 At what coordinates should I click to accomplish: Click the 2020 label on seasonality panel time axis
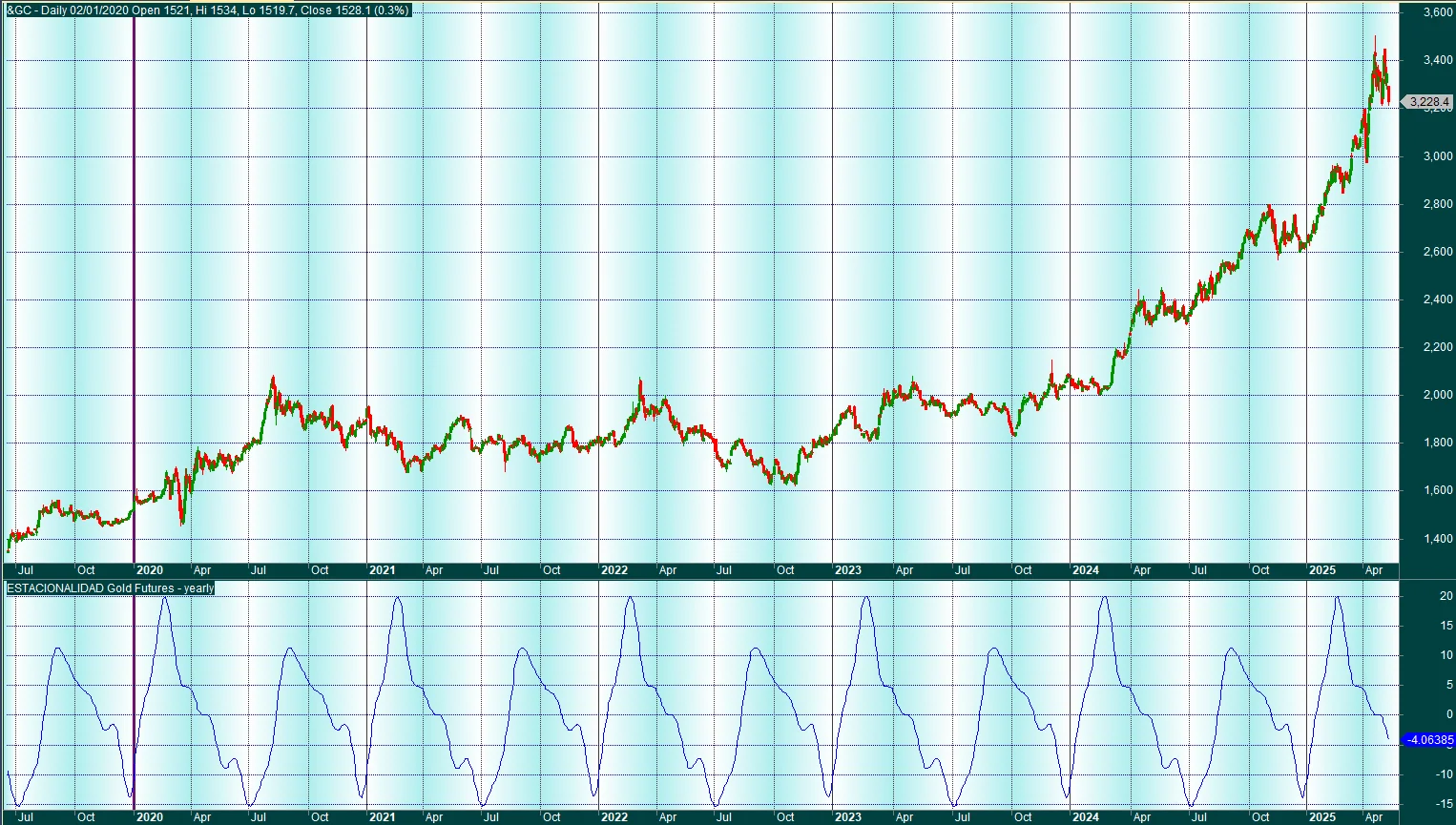150,817
